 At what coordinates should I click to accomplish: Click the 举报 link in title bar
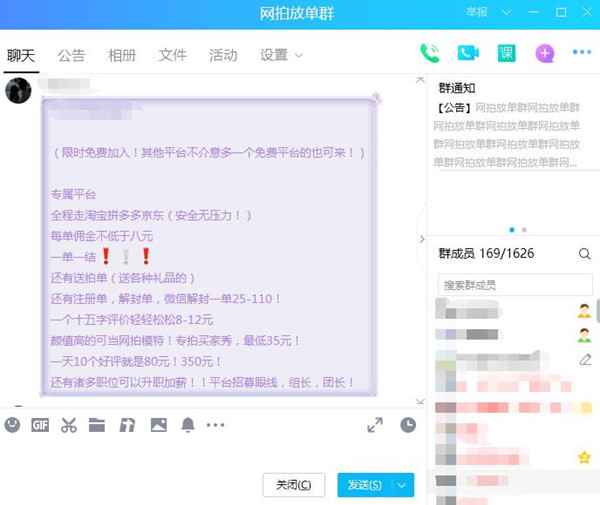(x=476, y=12)
